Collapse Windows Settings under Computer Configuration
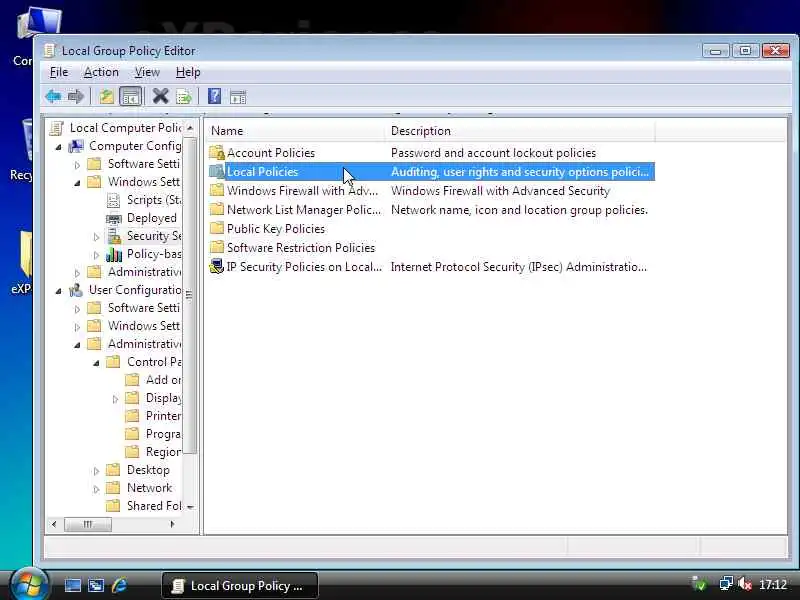 coord(77,183)
